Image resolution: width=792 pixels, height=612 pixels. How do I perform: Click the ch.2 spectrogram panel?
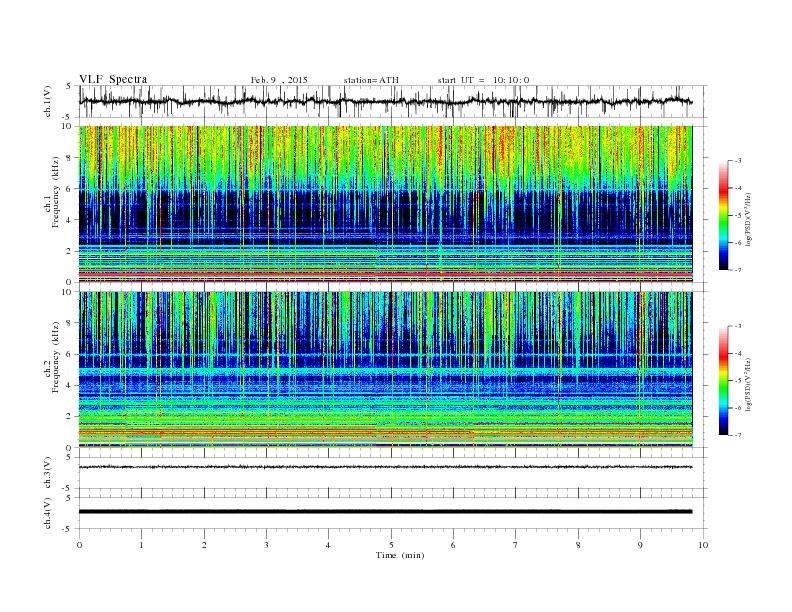385,370
